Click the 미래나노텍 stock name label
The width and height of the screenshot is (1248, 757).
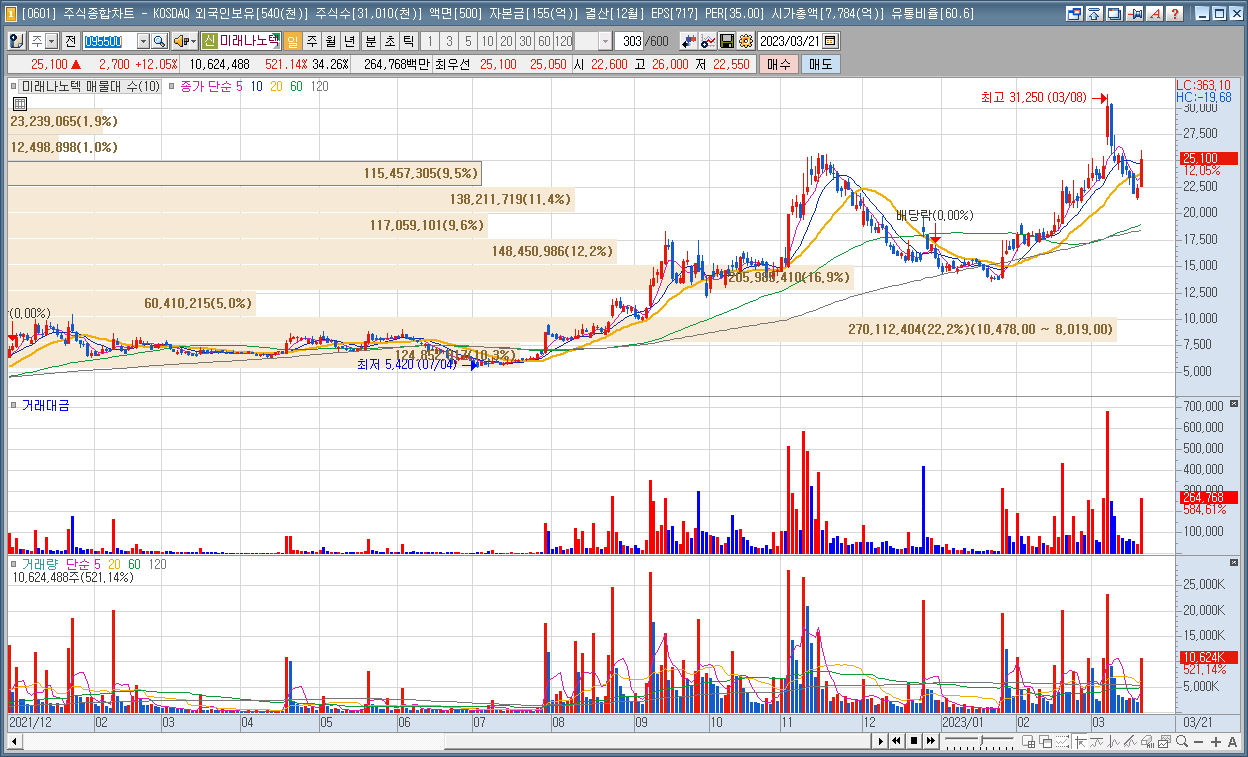[249, 41]
